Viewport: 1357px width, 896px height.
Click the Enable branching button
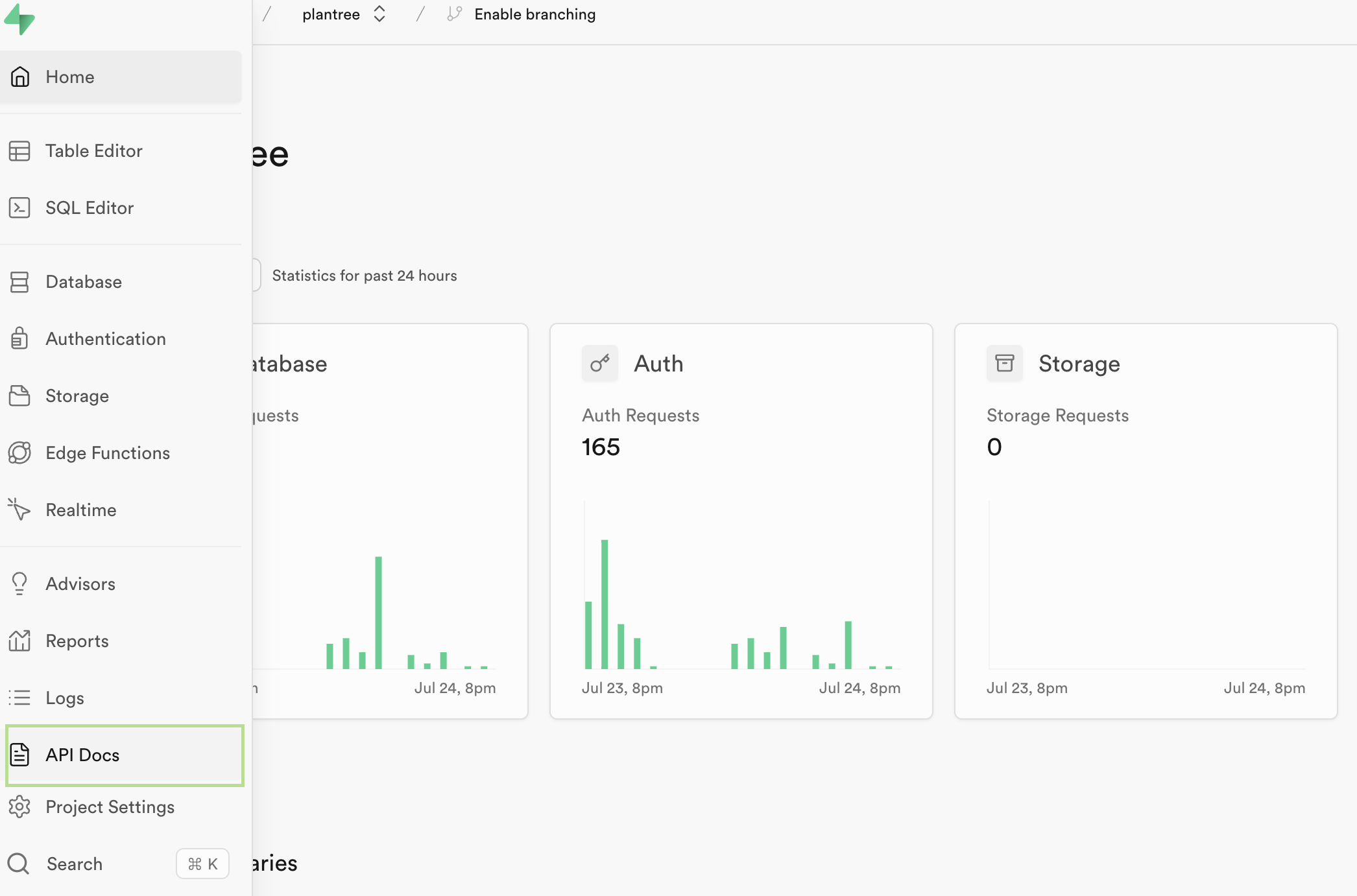[522, 14]
